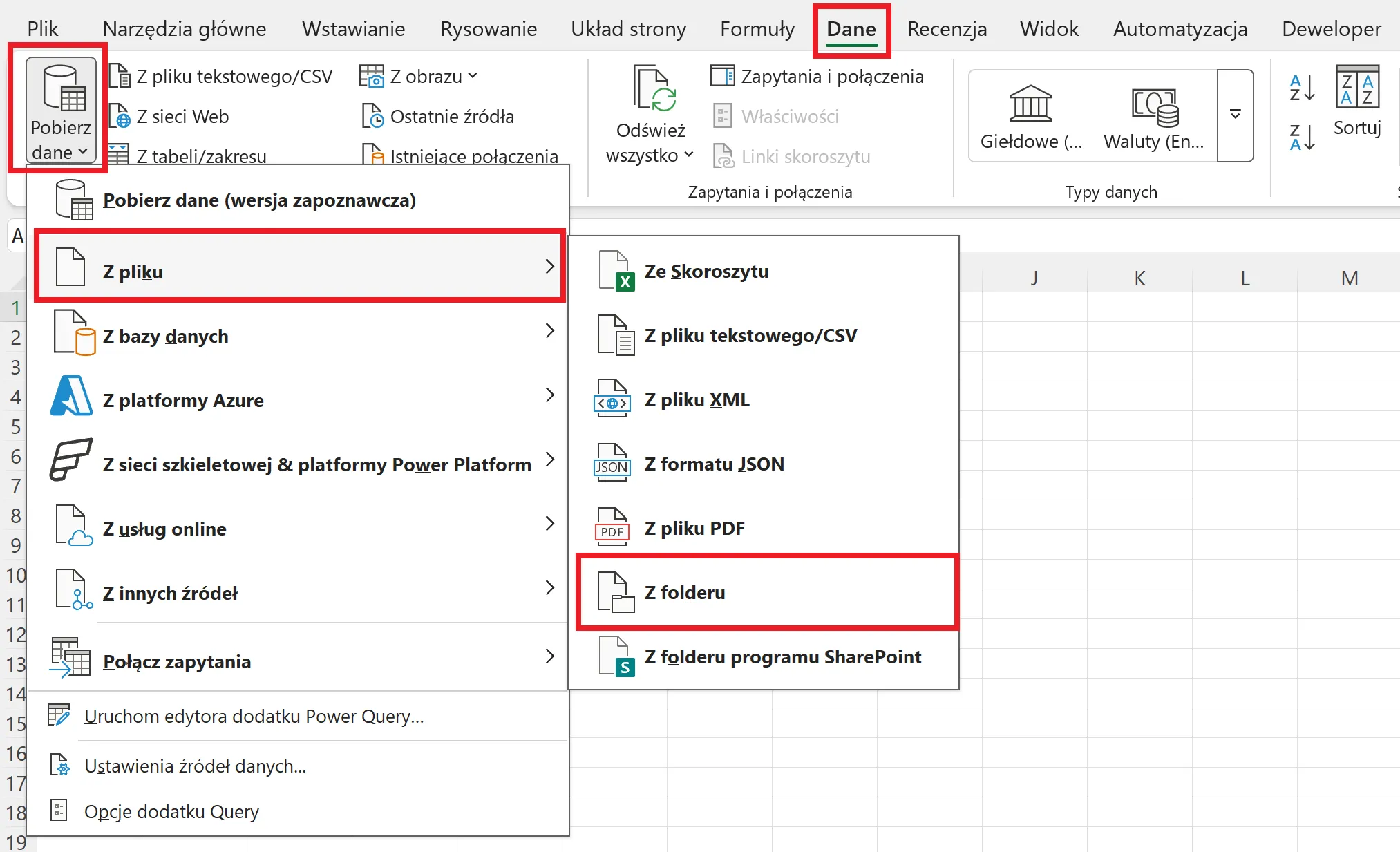
Task: Launch Uruchom edytora dodatku Power Query
Action: (x=254, y=717)
